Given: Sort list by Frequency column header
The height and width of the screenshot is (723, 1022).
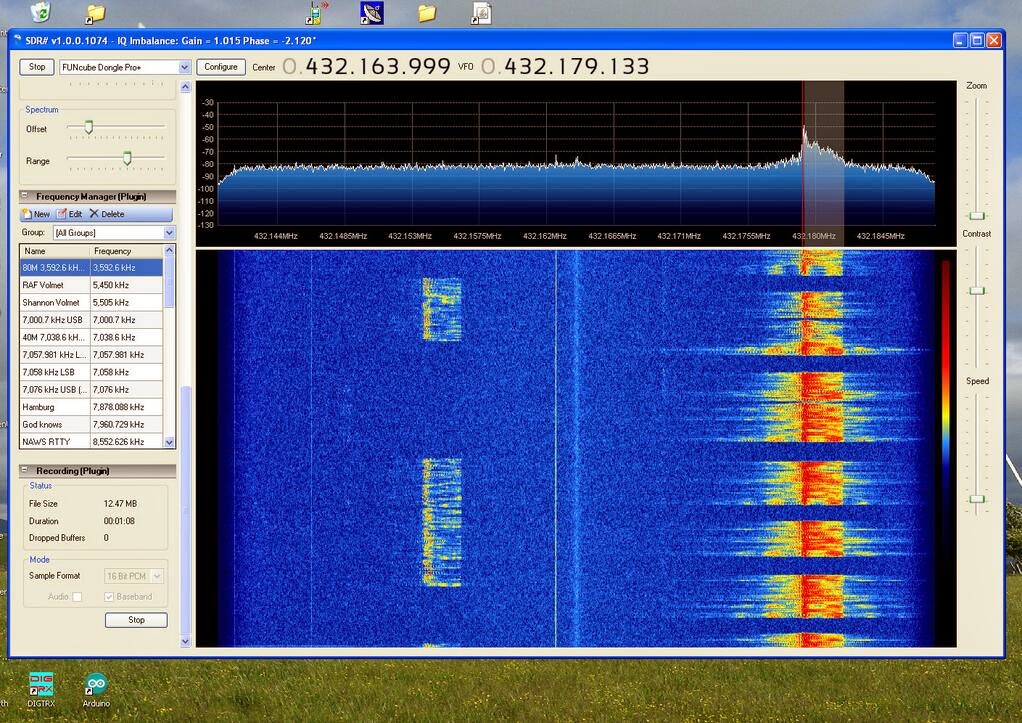Looking at the screenshot, I should coord(126,251).
